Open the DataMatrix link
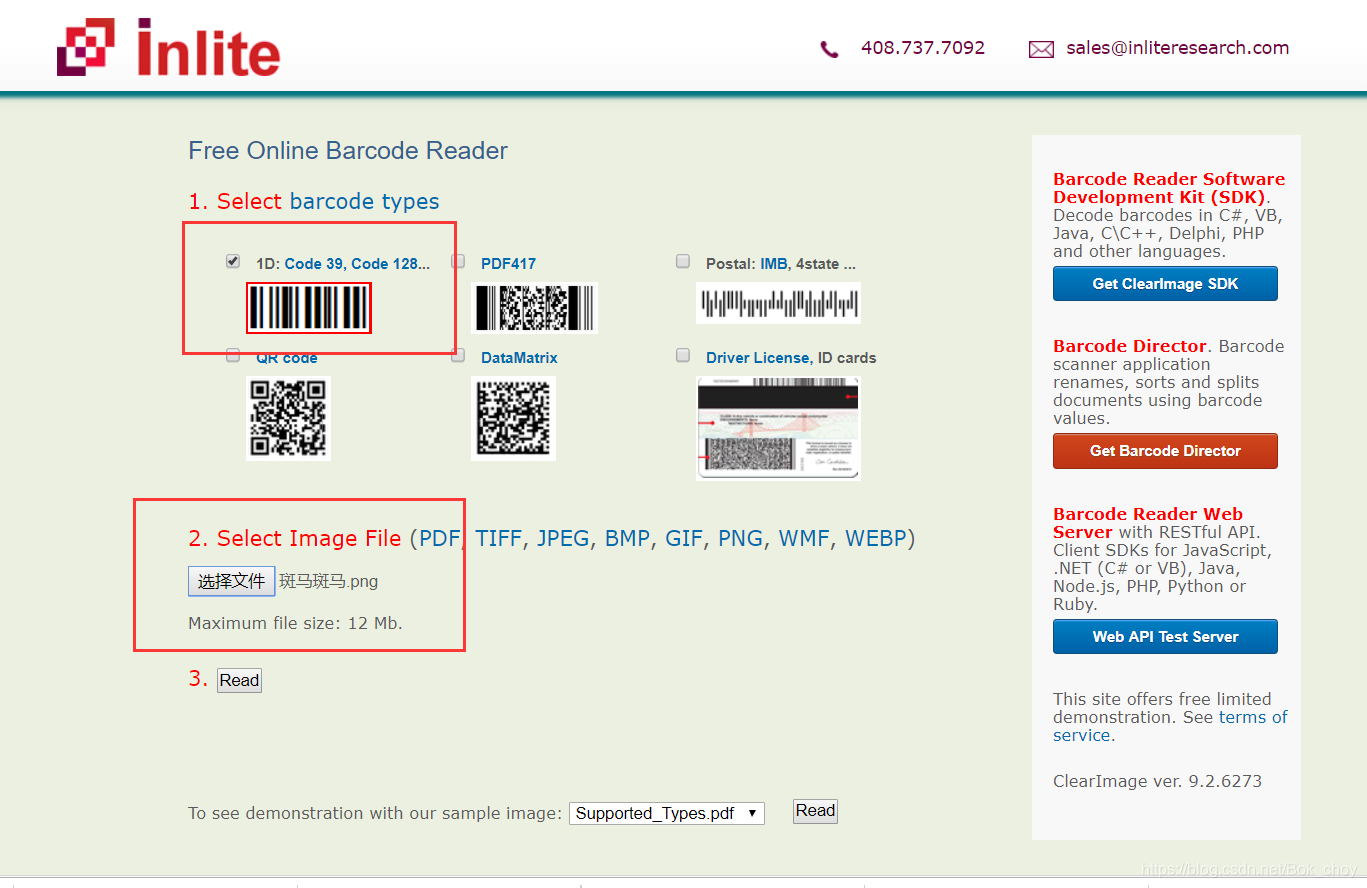This screenshot has height=888, width=1367. [x=519, y=358]
